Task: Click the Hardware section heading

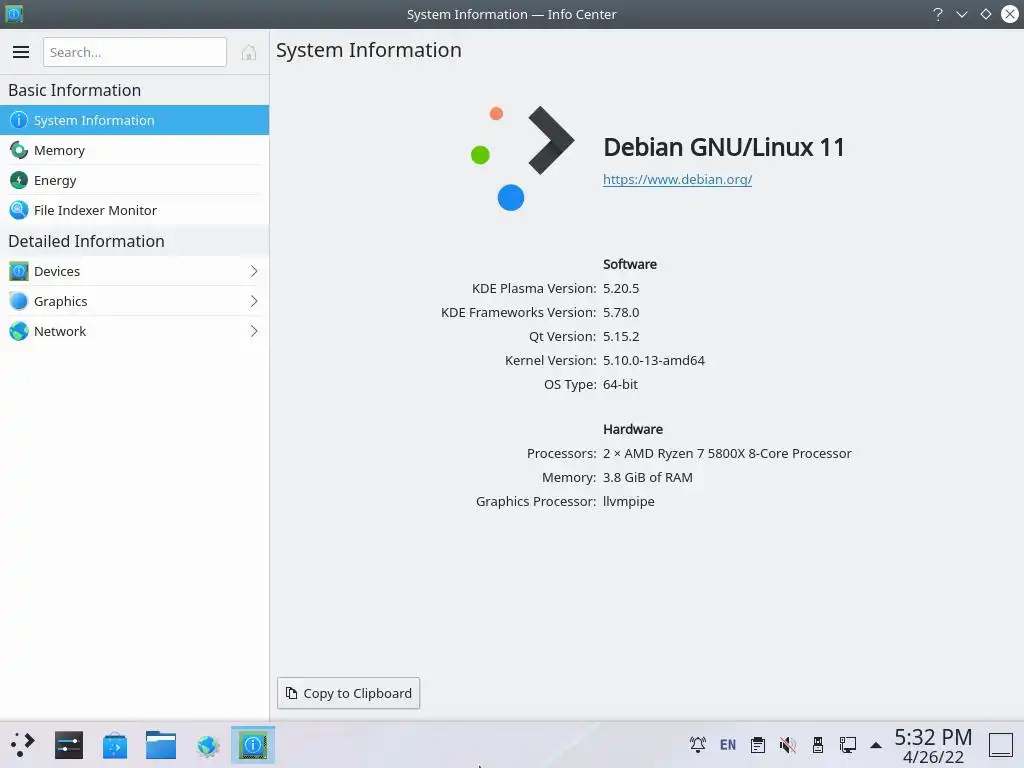Action: [x=633, y=430]
